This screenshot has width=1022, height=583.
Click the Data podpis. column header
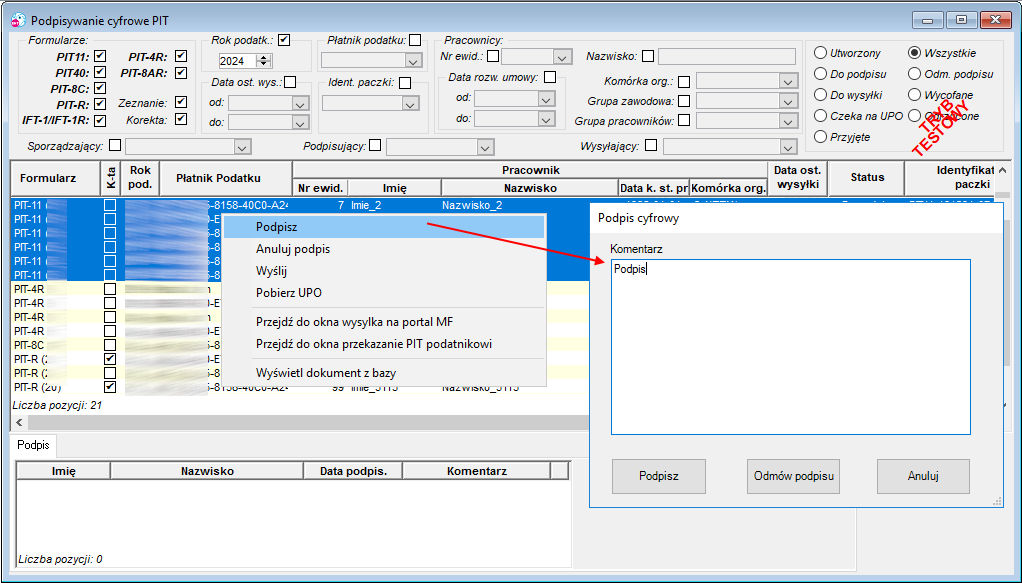click(353, 471)
